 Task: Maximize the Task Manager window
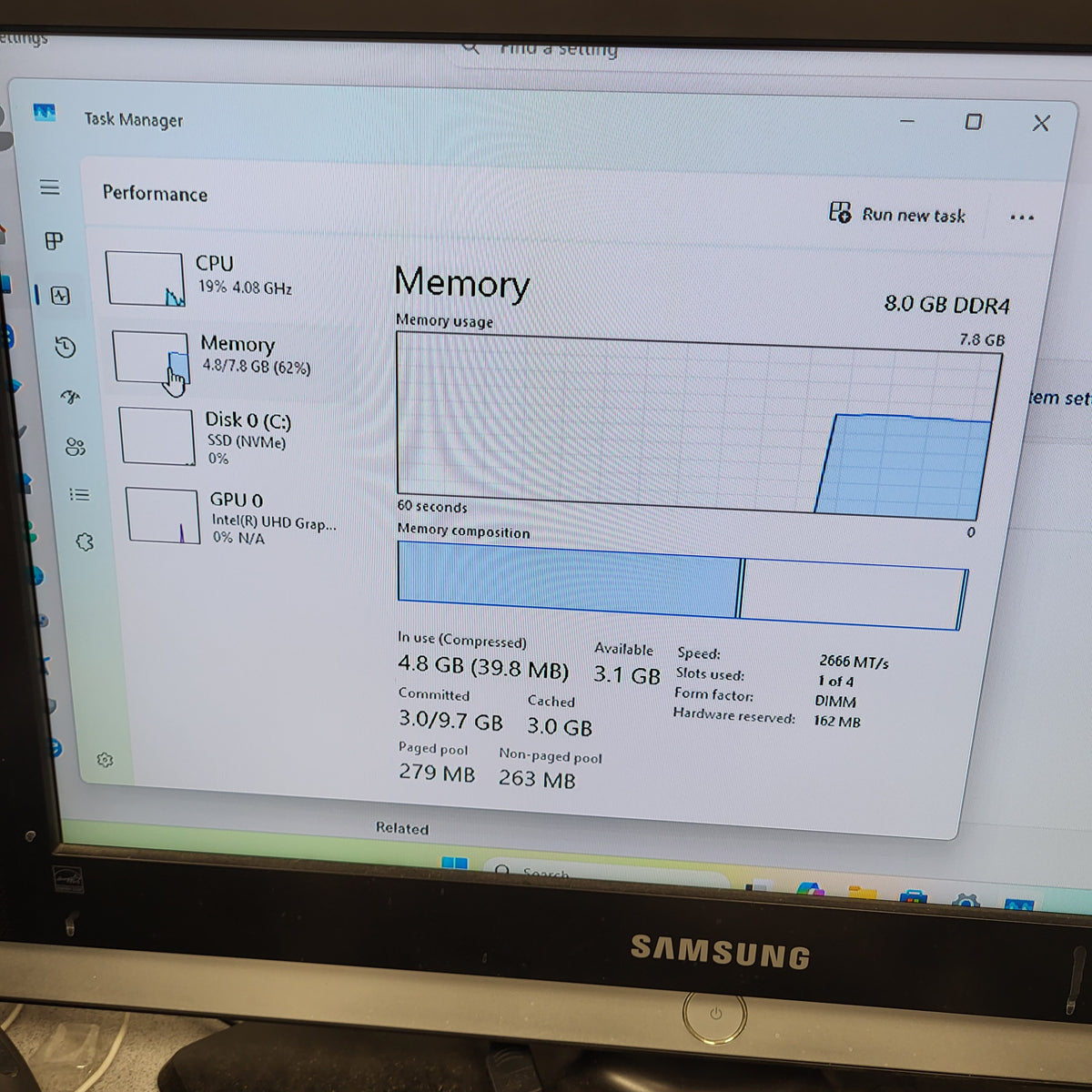tap(973, 122)
